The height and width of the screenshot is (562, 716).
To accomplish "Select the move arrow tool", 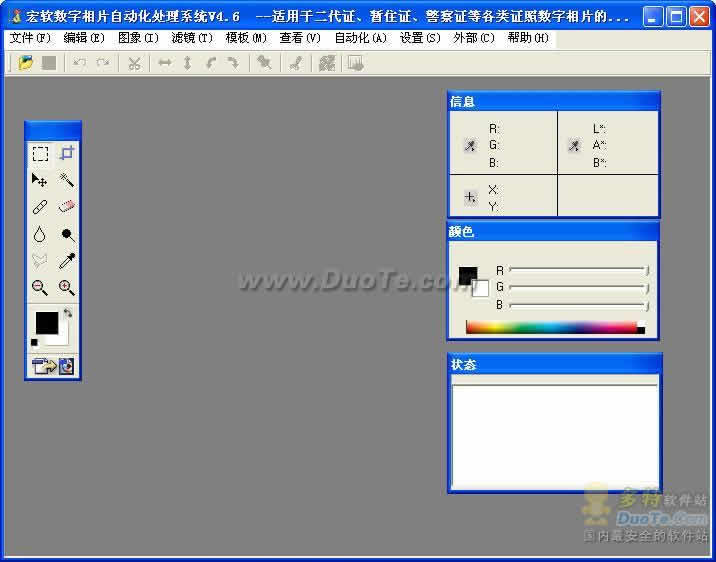I will click(39, 180).
